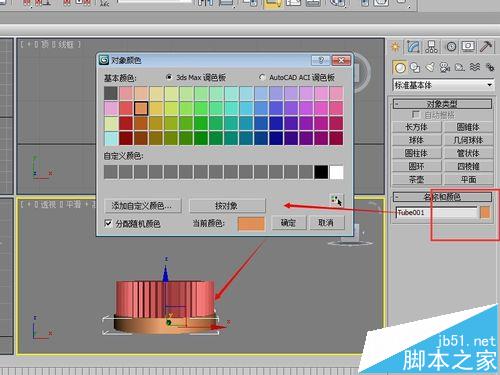This screenshot has height=375, width=500.
Task: Create a 长方体 primitive
Action: point(416,127)
